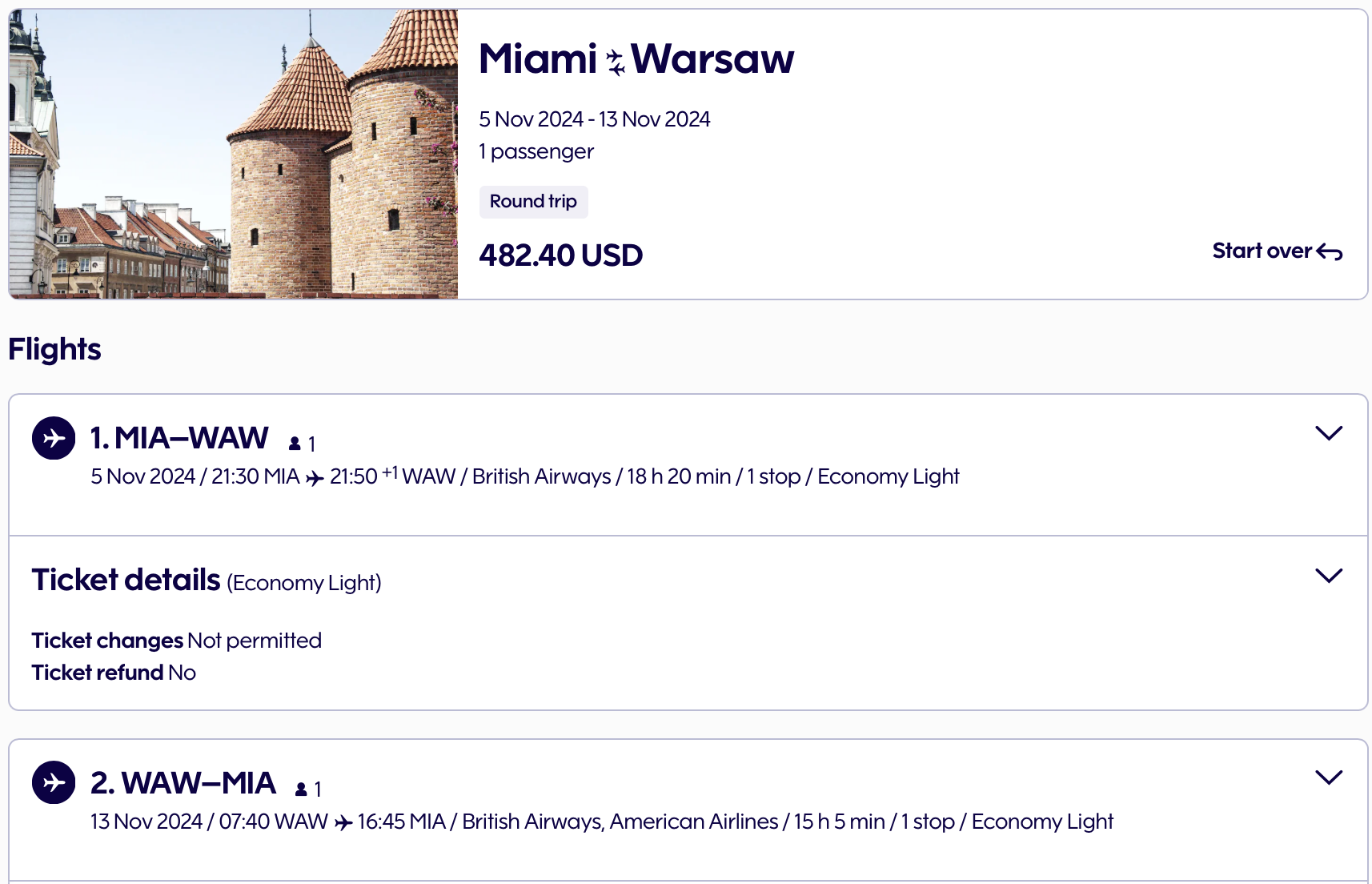This screenshot has width=1372, height=884.
Task: Expand the WAW–MIA flight details chevron
Action: click(1328, 778)
